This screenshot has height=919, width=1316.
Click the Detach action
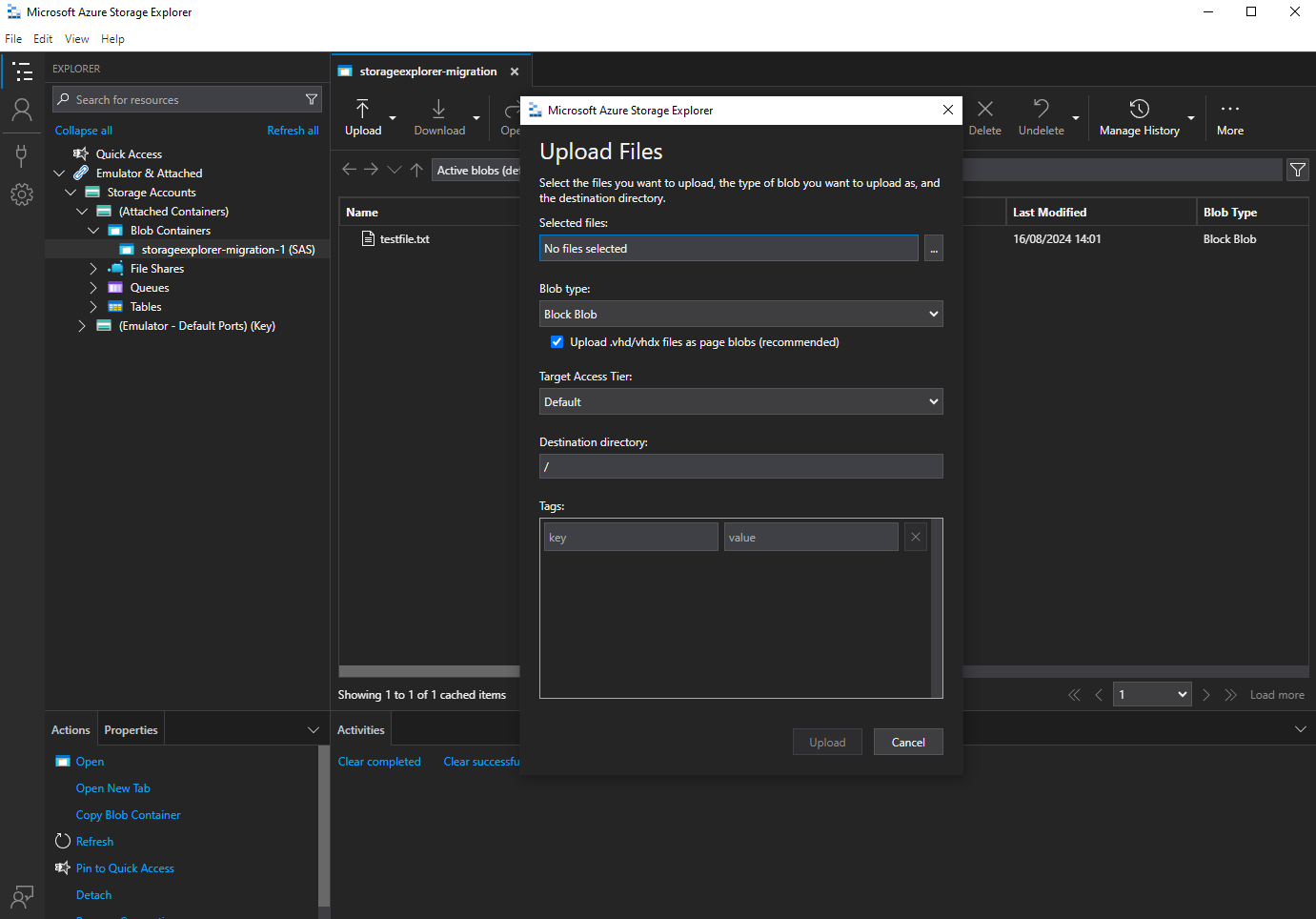(x=93, y=895)
